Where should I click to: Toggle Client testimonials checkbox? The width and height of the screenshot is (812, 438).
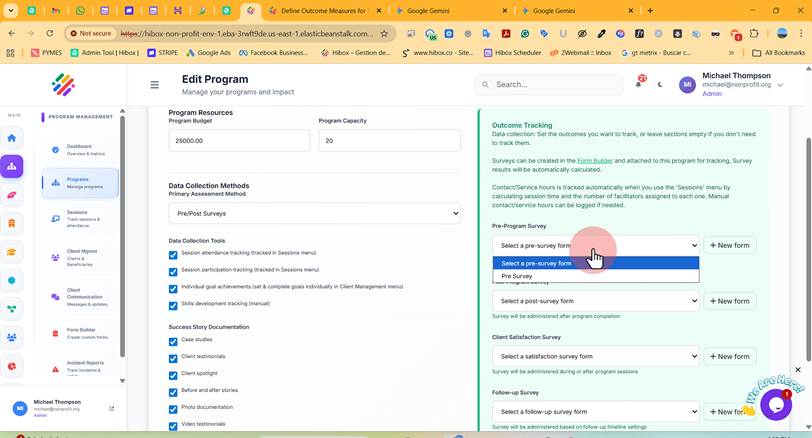tap(173, 358)
